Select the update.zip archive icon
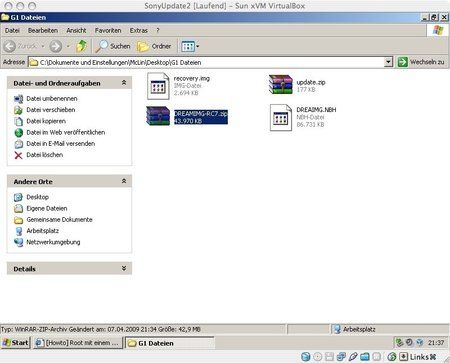 click(281, 85)
